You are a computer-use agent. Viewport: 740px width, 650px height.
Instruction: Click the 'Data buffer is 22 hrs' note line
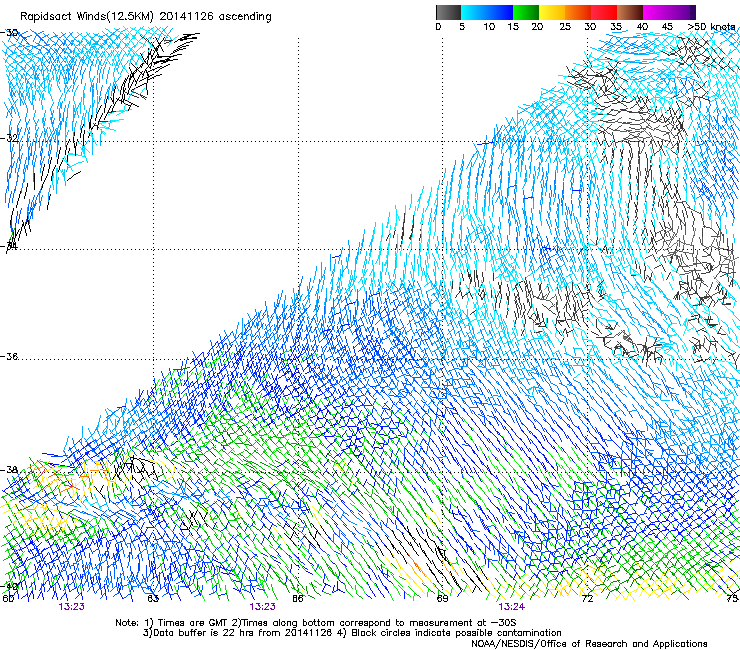tap(352, 633)
